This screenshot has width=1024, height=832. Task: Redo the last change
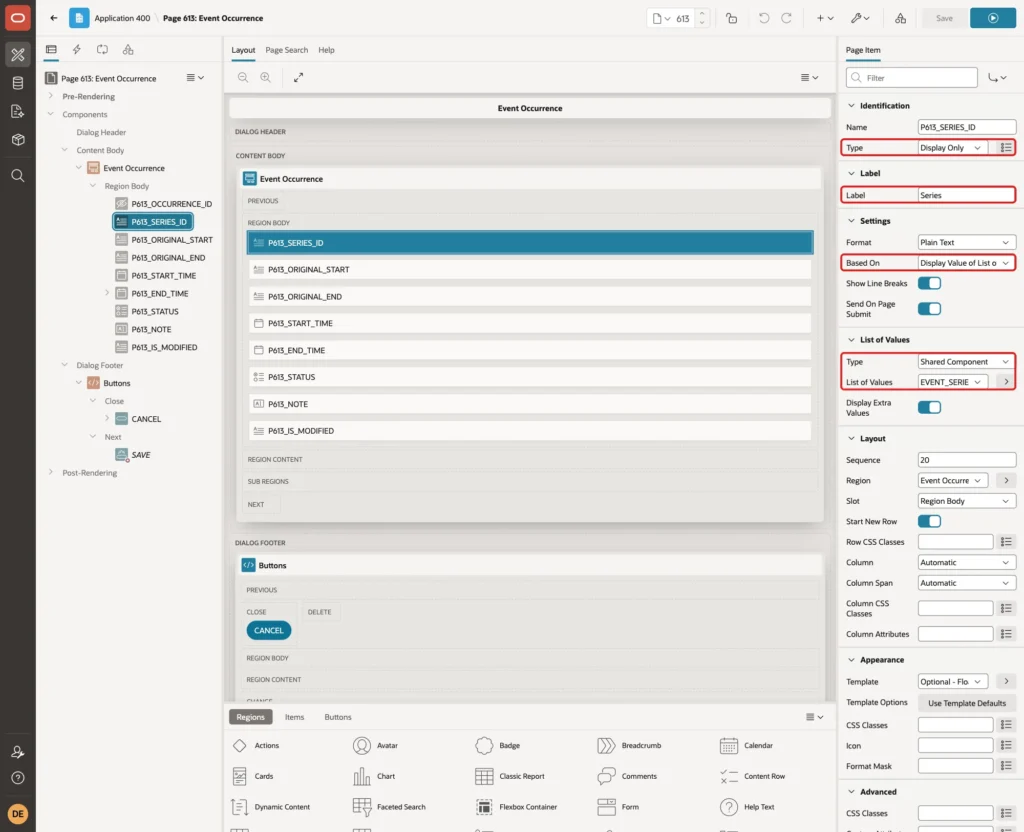coord(786,18)
